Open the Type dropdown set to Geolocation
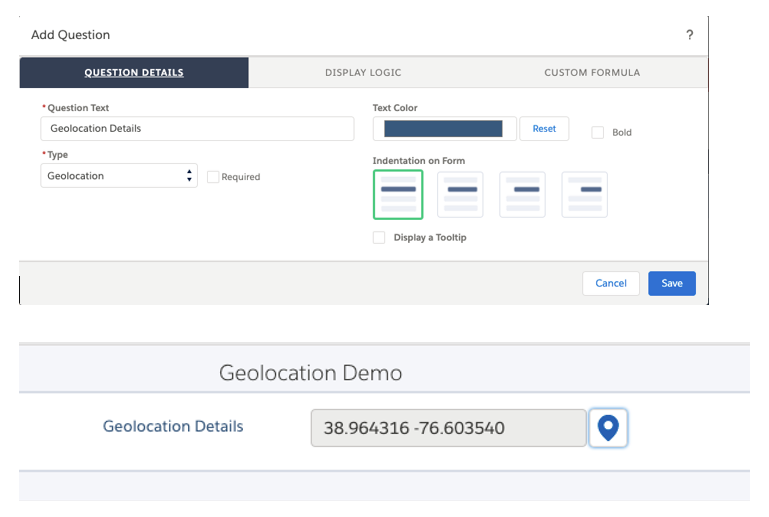Screen dimensions: 769x517 [119, 176]
